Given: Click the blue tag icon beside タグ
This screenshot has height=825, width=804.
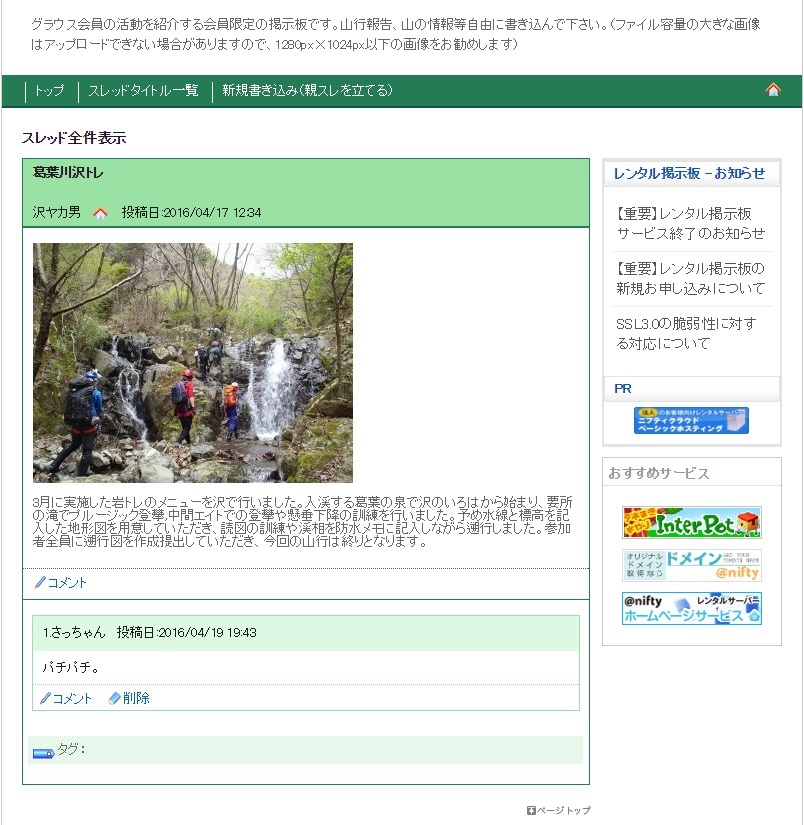Looking at the screenshot, I should tap(44, 753).
